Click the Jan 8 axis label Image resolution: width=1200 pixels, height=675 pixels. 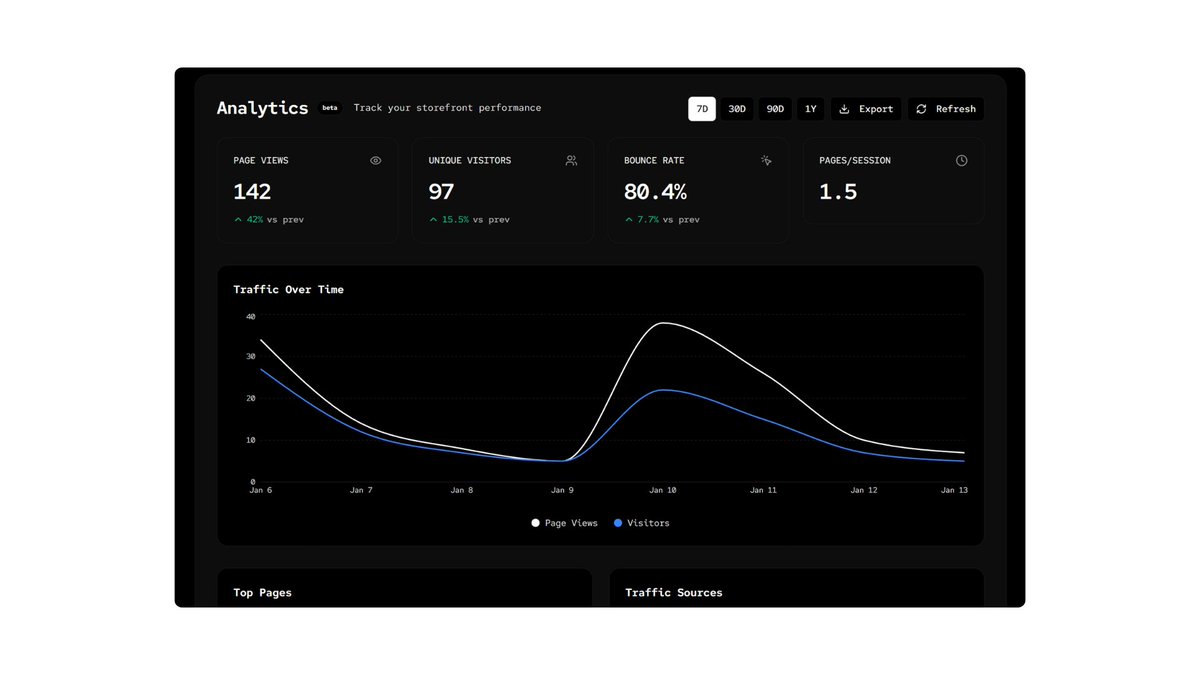tap(462, 490)
